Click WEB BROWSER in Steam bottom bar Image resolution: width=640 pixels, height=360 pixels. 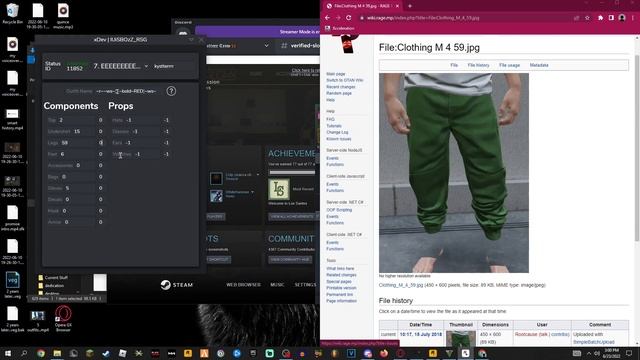tap(243, 284)
